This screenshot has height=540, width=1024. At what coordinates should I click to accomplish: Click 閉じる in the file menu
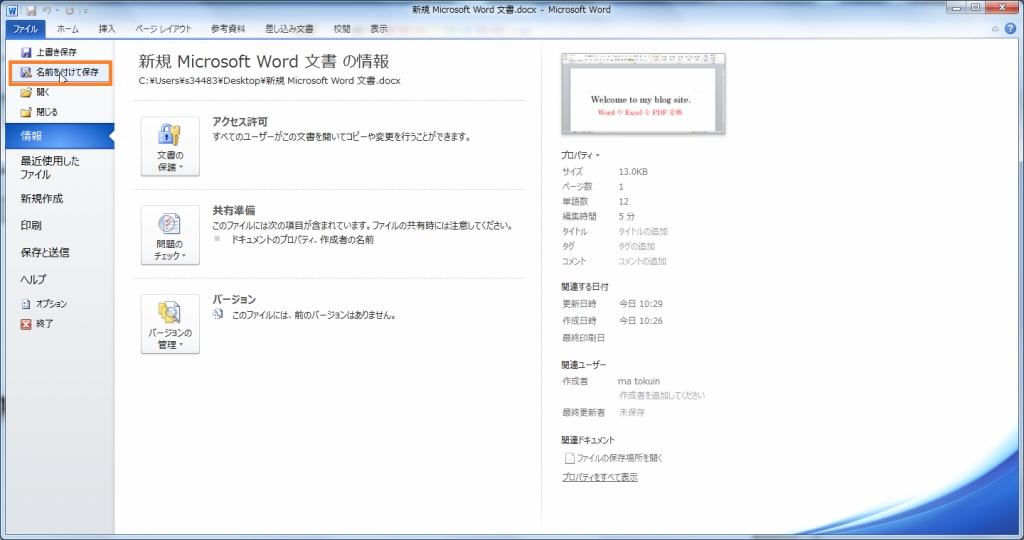pyautogui.click(x=39, y=112)
